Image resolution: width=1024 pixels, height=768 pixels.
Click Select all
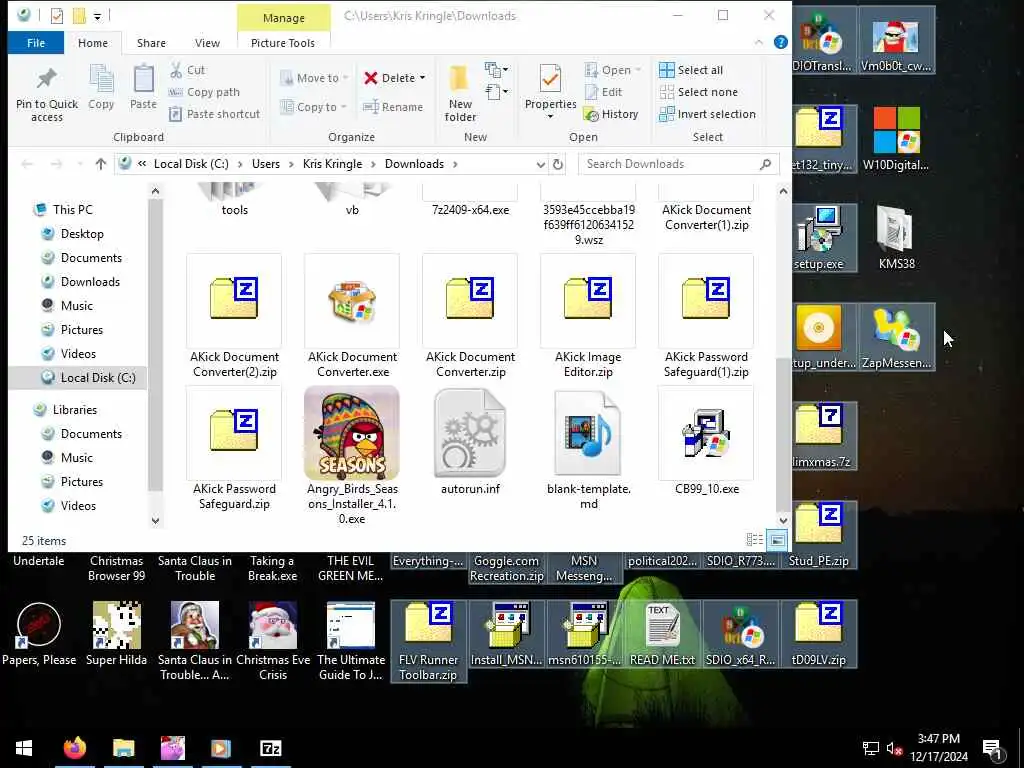692,70
